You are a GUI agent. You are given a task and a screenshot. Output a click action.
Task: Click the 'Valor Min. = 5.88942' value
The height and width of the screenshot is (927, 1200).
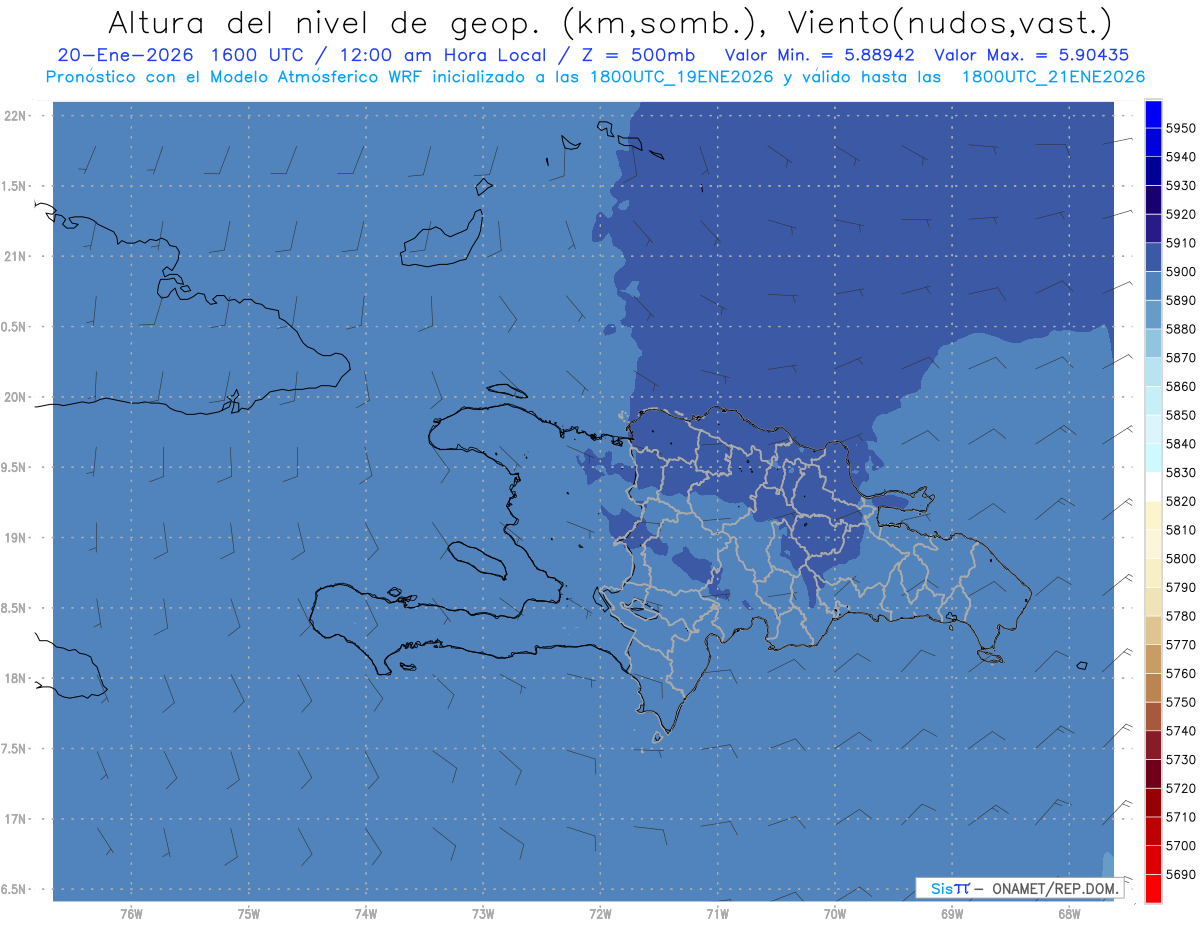pos(820,55)
